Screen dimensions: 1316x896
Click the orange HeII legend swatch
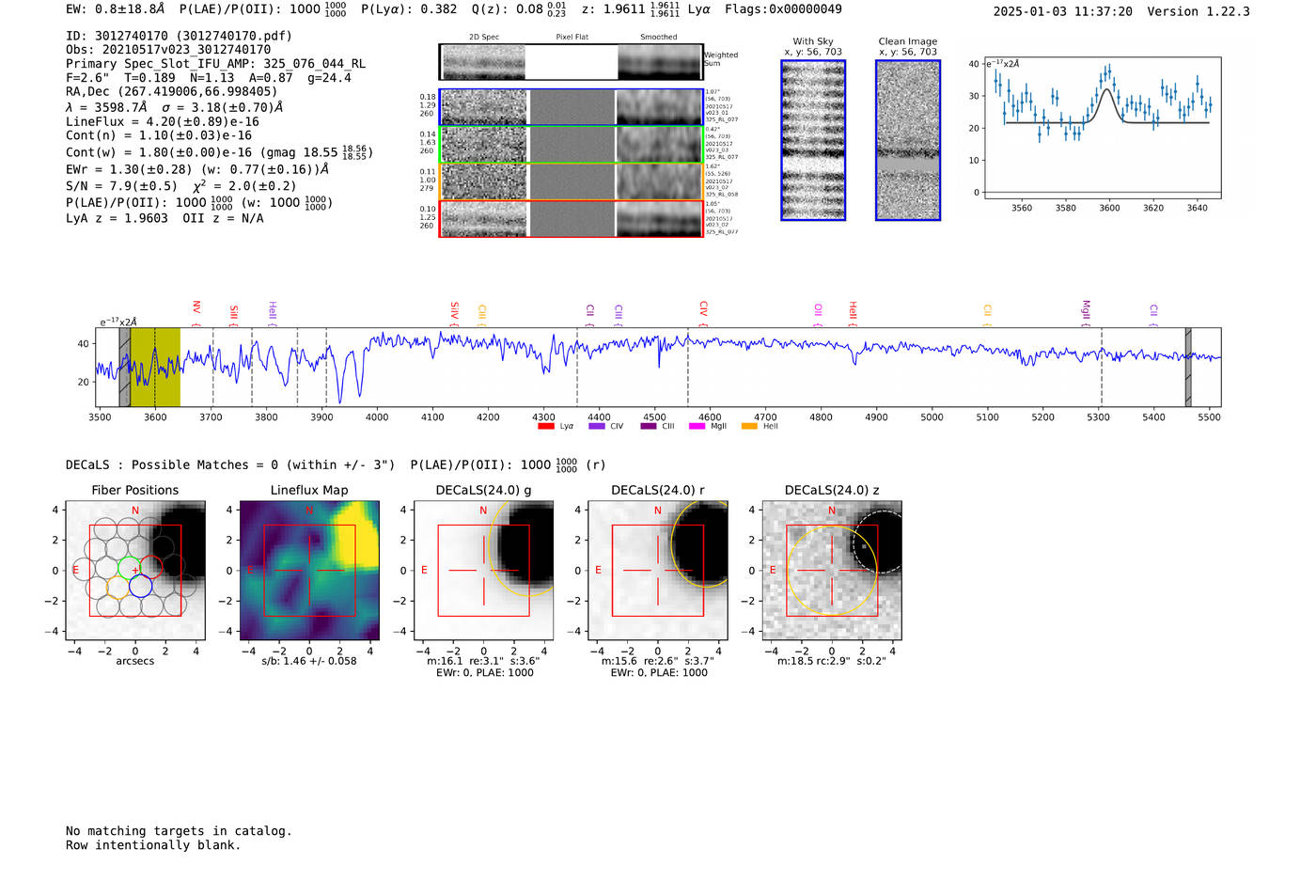click(x=749, y=426)
